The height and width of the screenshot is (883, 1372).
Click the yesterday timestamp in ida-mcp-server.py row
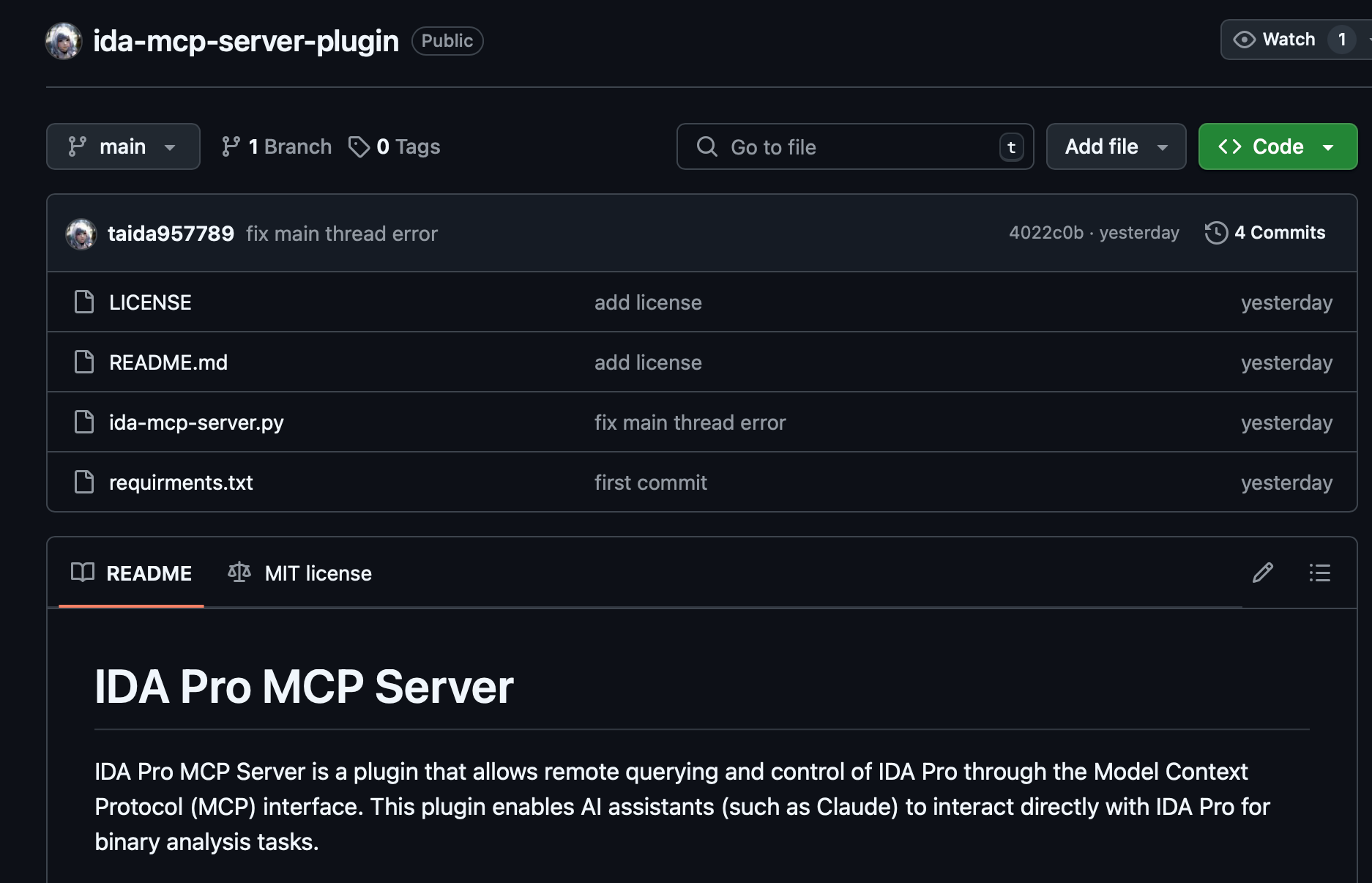coord(1286,422)
